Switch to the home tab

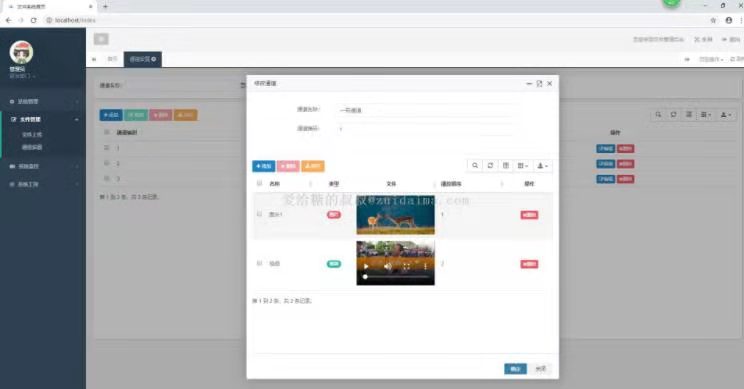pos(112,59)
